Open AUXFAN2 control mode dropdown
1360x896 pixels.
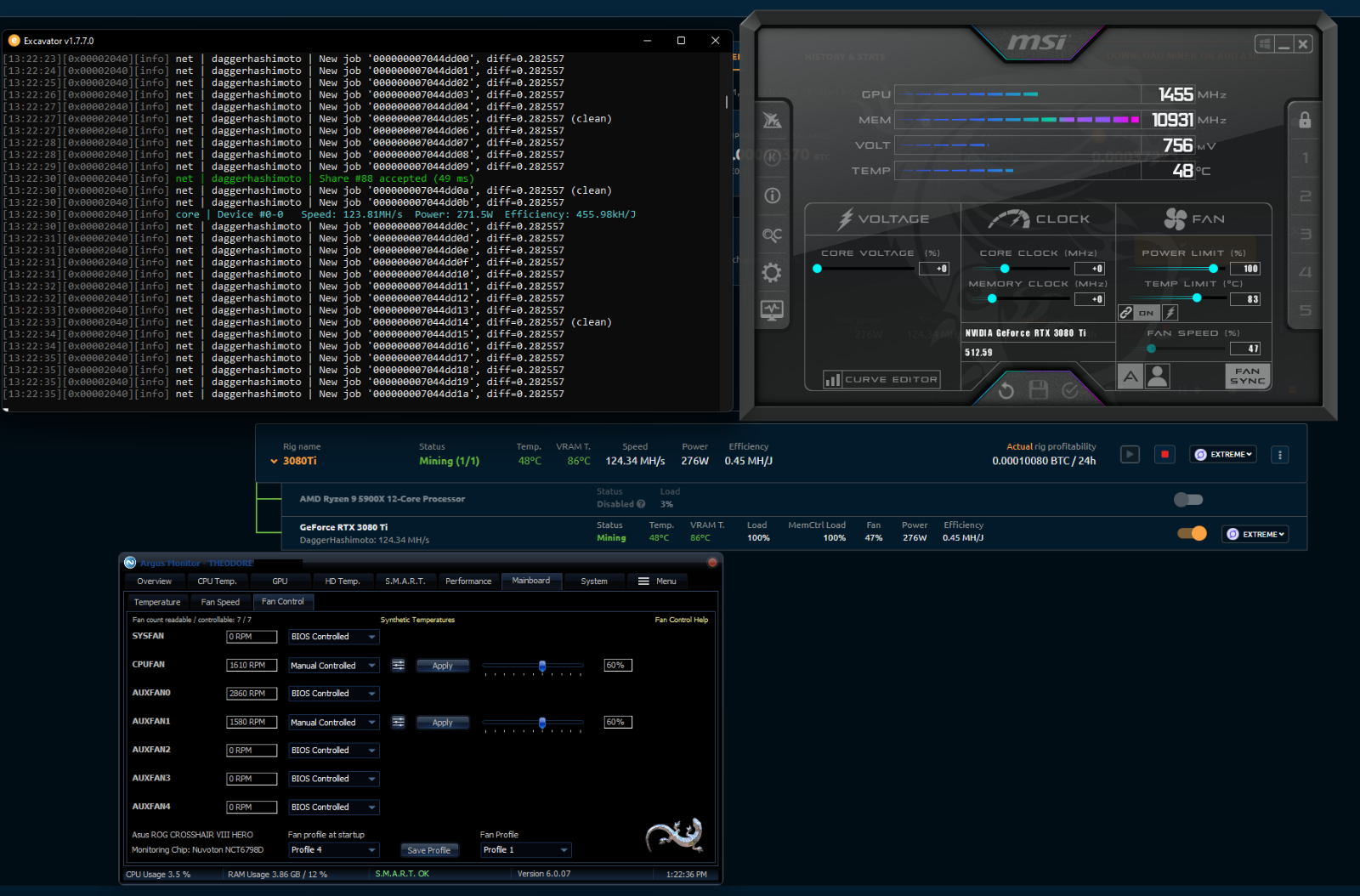tap(333, 751)
